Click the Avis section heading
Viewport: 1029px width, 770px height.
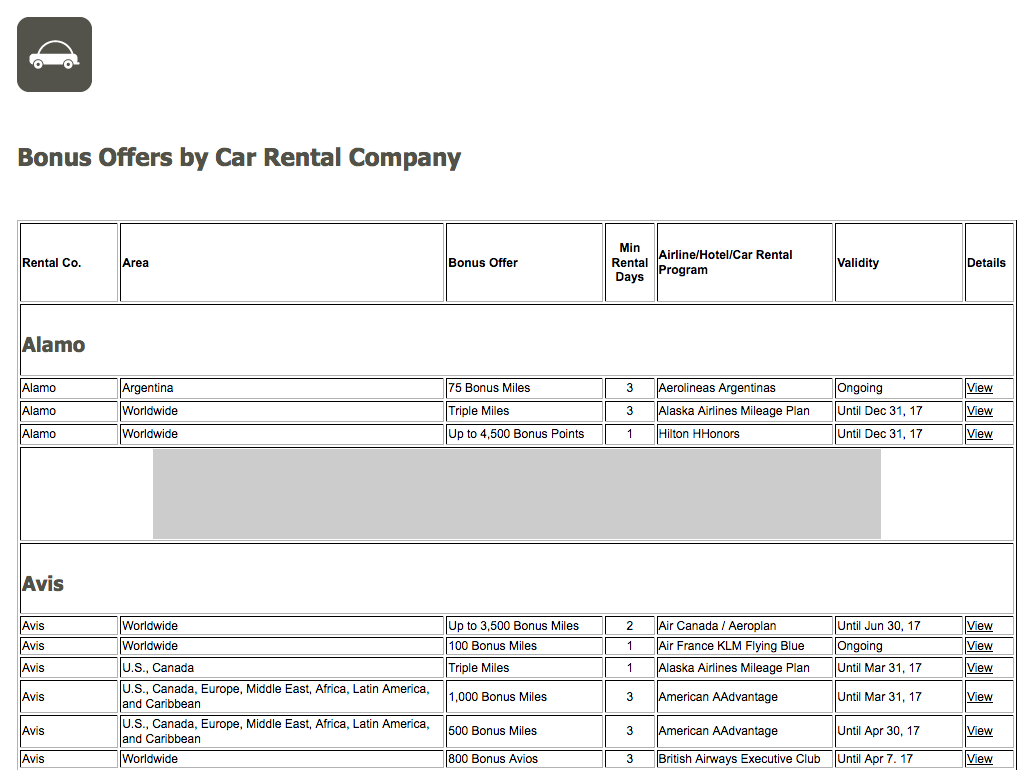click(x=43, y=584)
